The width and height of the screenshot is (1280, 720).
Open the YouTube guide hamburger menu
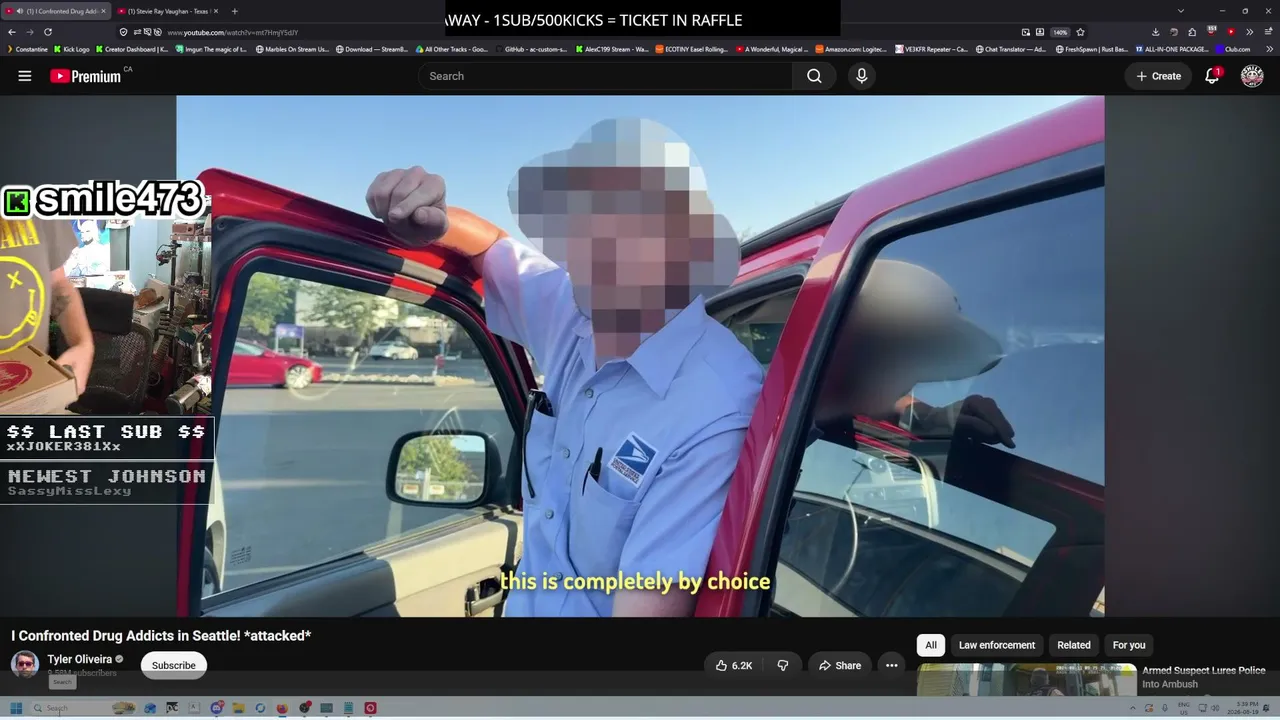(x=25, y=76)
